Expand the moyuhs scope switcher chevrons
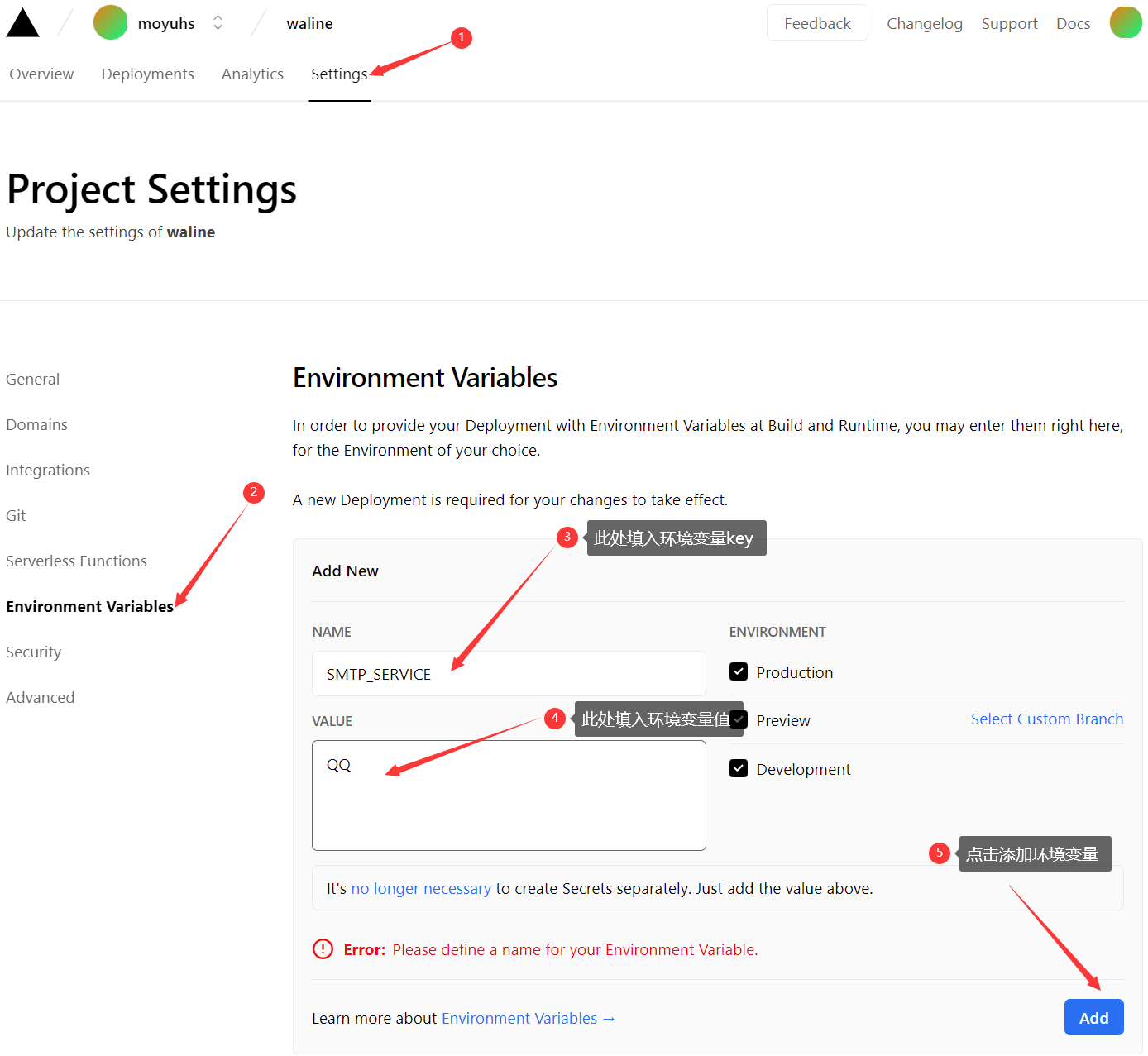The height and width of the screenshot is (1056, 1148). (218, 22)
